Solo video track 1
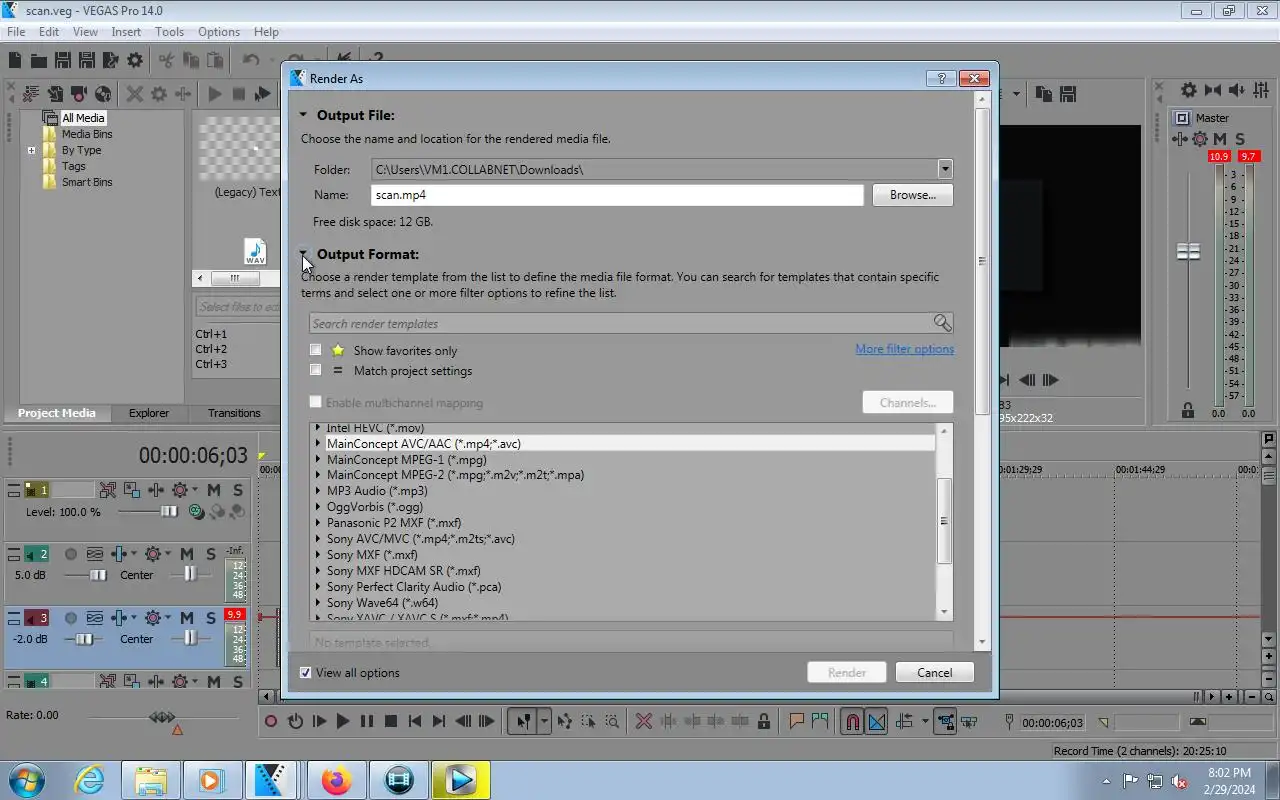 click(x=237, y=490)
